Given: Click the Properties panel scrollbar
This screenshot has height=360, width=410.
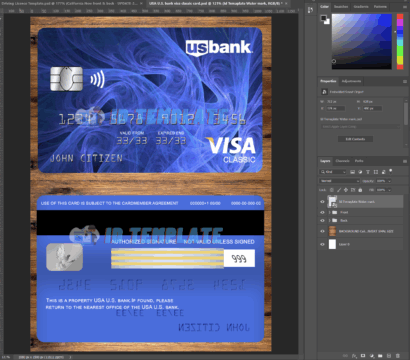Looking at the screenshot, I should [x=406, y=113].
